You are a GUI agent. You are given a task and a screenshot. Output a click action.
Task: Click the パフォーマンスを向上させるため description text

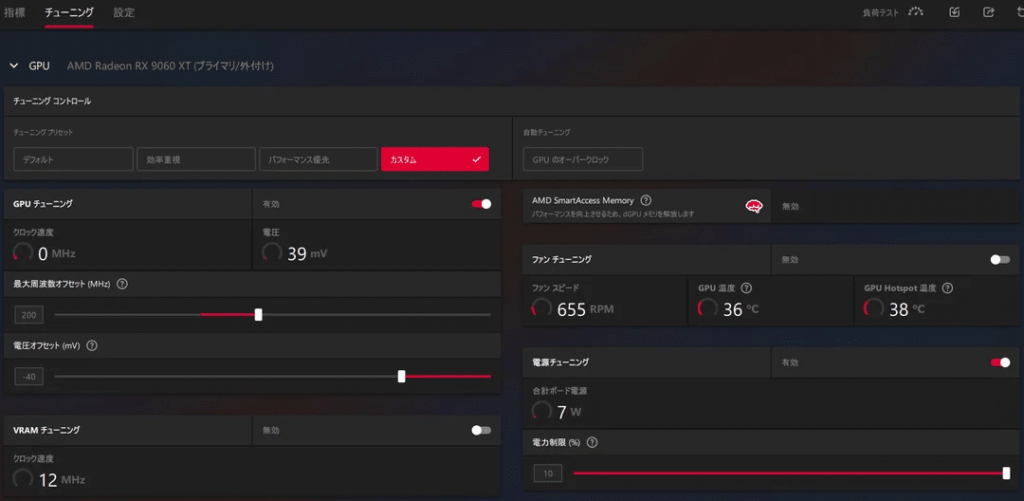(613, 214)
